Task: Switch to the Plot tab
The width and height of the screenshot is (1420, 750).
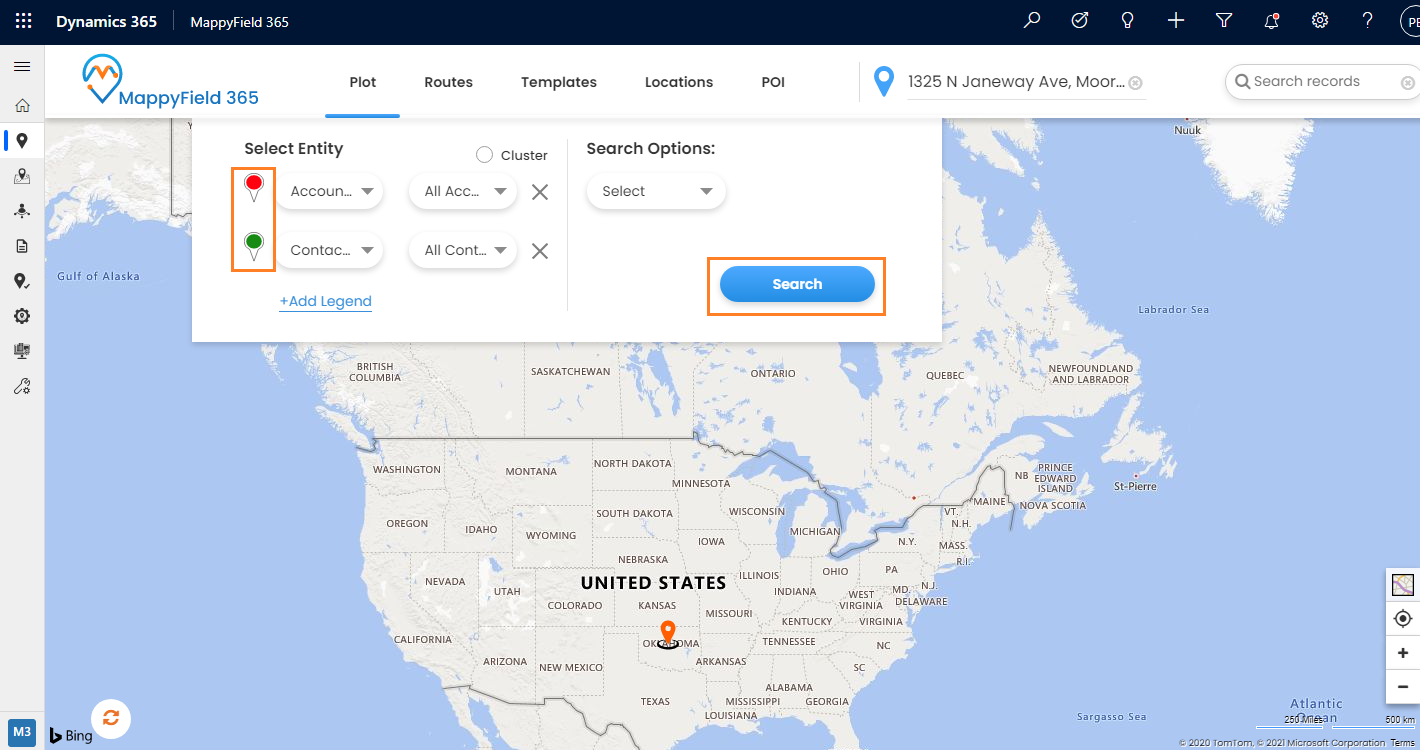Action: point(363,82)
